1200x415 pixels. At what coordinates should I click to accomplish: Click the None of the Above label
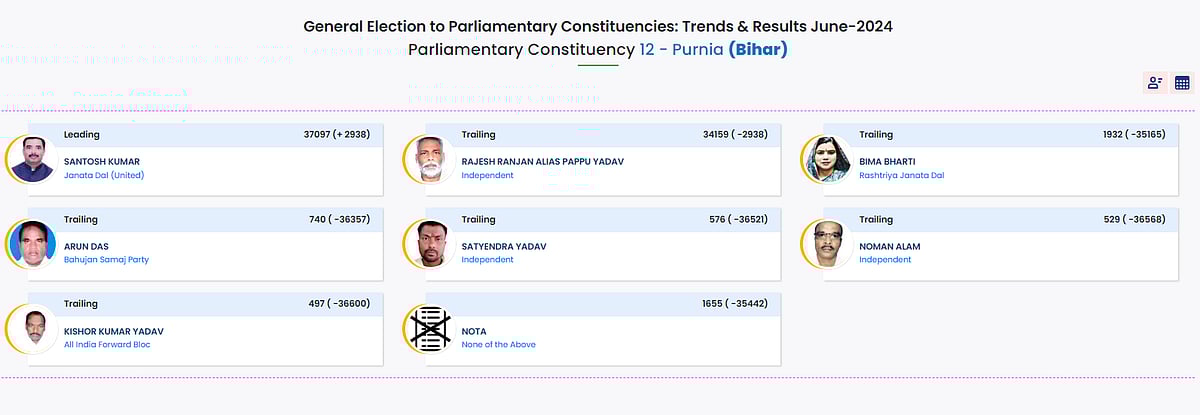pyautogui.click(x=498, y=345)
